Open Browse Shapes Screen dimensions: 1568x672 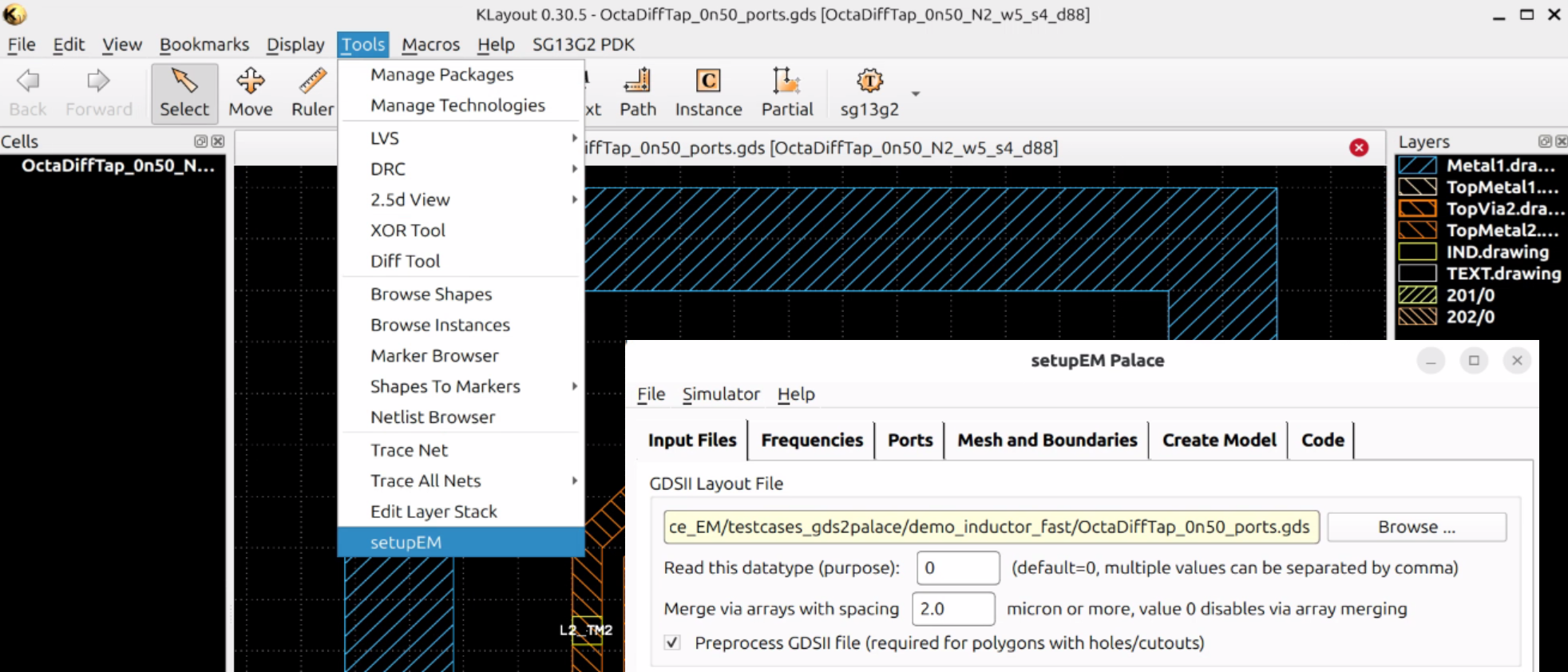461,294
